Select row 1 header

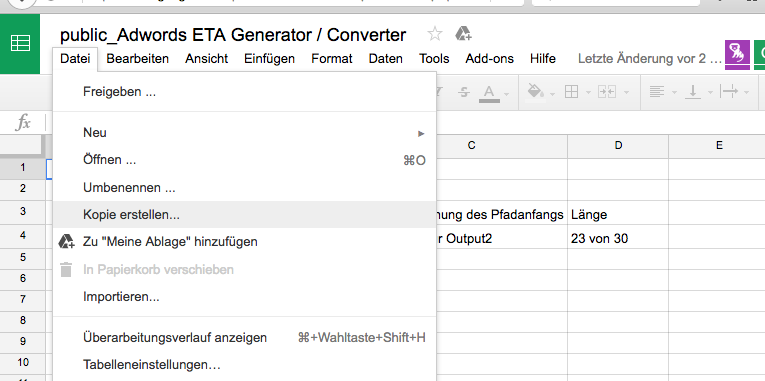pos(22,168)
